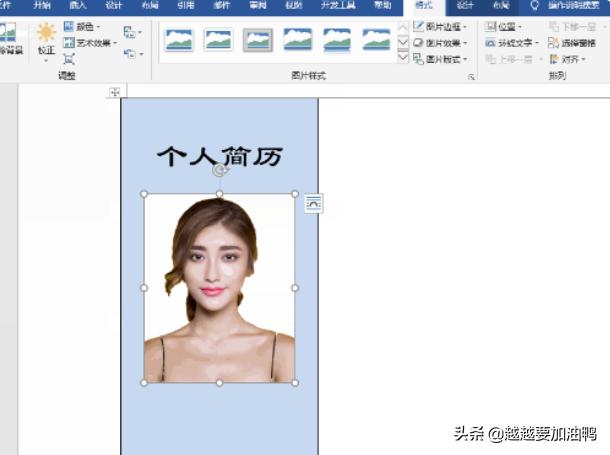This screenshot has height=455, width=610.
Task: Click the layout options icon beside photo
Action: 313,202
